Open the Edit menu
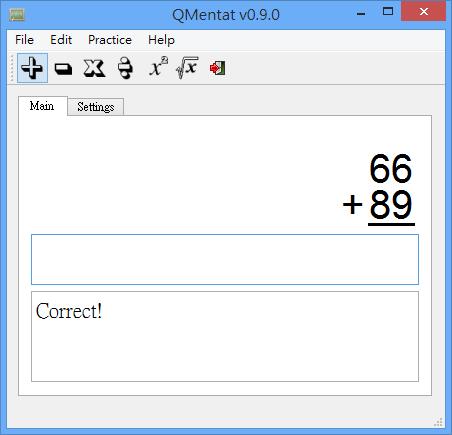The image size is (452, 435). tap(61, 40)
